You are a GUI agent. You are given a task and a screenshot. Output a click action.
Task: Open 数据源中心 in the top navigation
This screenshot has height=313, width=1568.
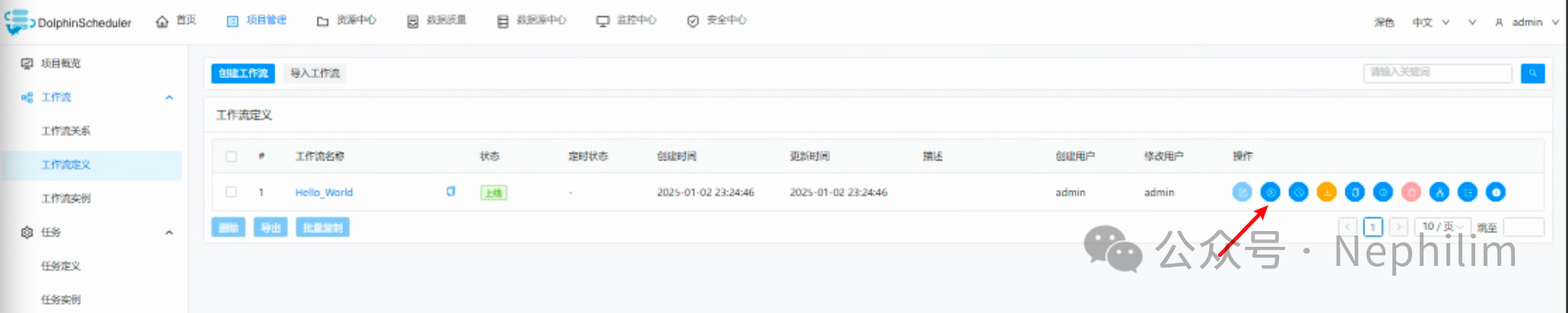(x=532, y=21)
